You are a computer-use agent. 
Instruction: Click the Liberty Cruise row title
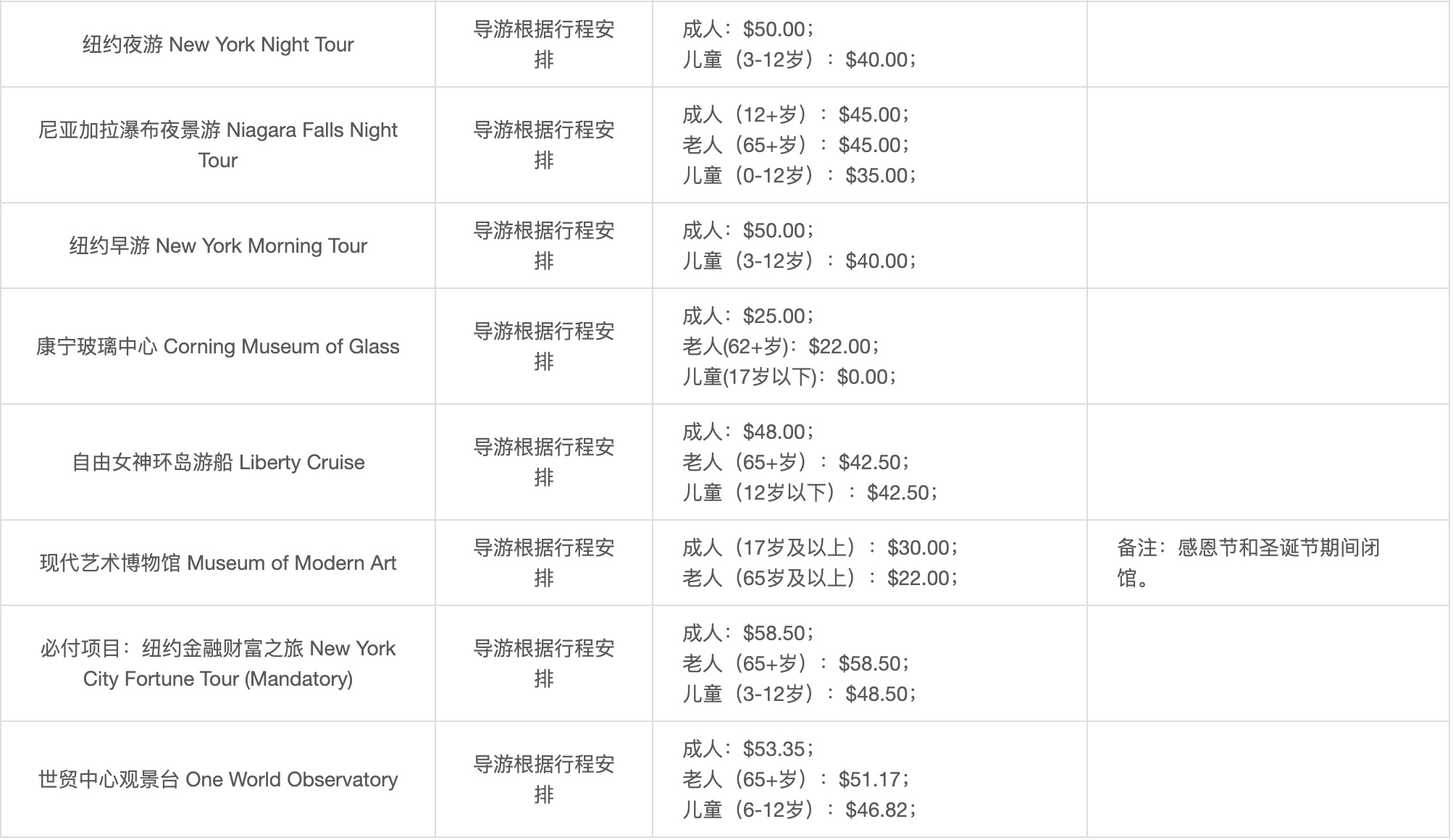(218, 462)
